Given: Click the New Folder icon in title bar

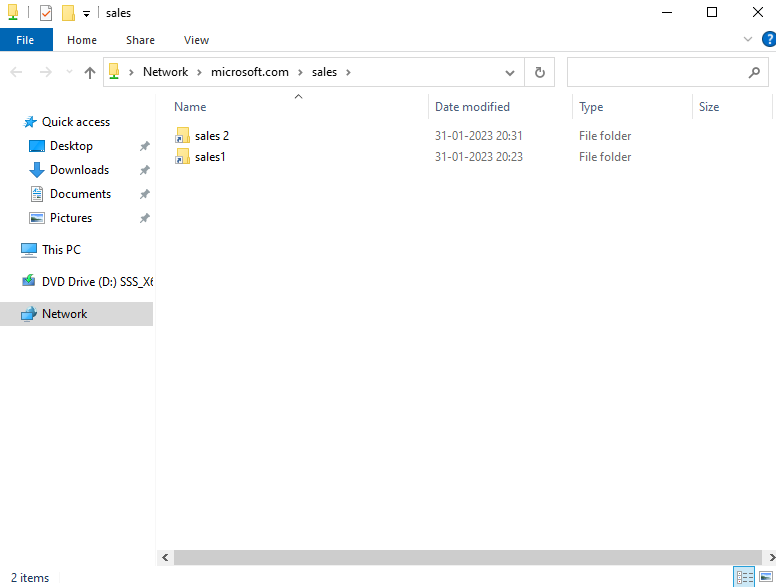Looking at the screenshot, I should pos(68,13).
